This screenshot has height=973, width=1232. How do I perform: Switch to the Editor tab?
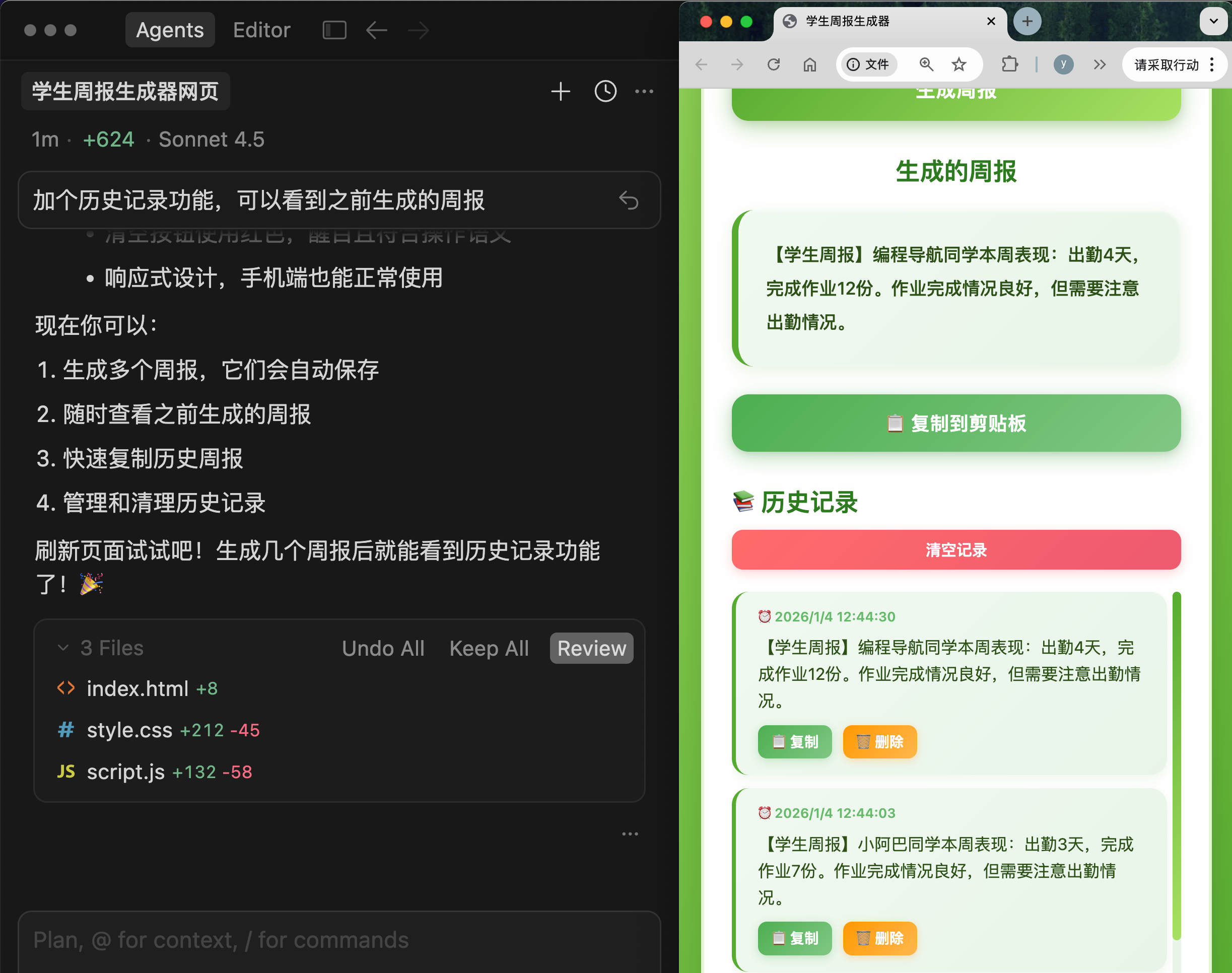(x=261, y=30)
